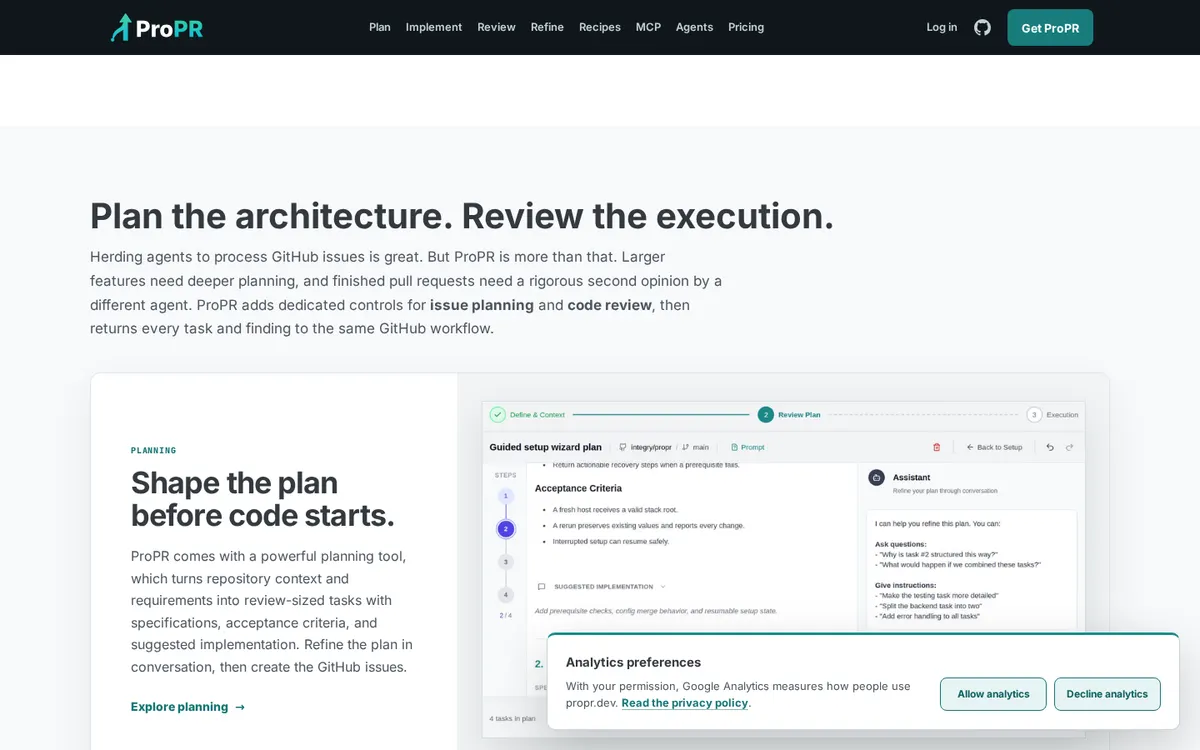The image size is (1200, 750).
Task: Click the "Ask questions:" text in Assistant
Action: pos(901,544)
